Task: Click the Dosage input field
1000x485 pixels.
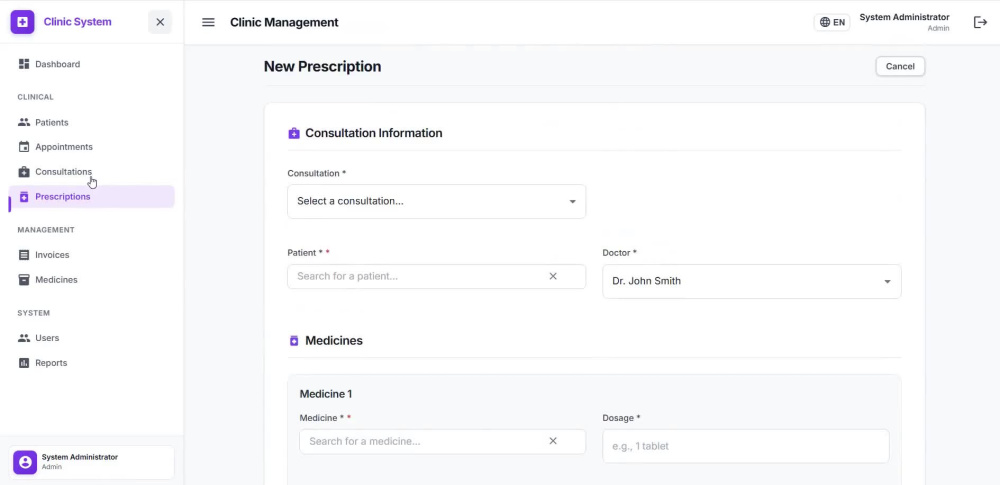Action: point(746,446)
